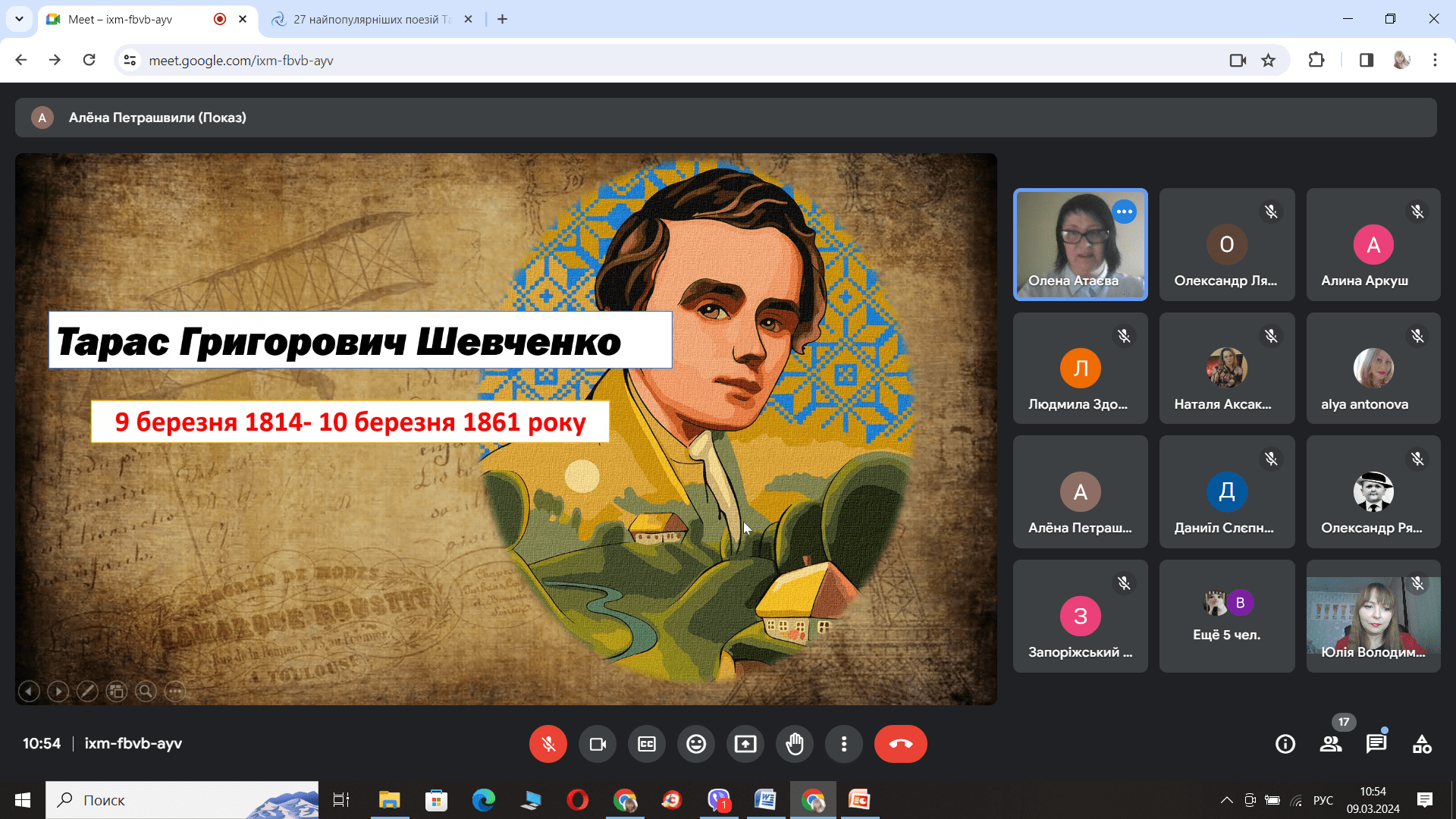Screen dimensions: 1456x819
Task: Open Chrome profile avatar
Action: tap(1401, 60)
